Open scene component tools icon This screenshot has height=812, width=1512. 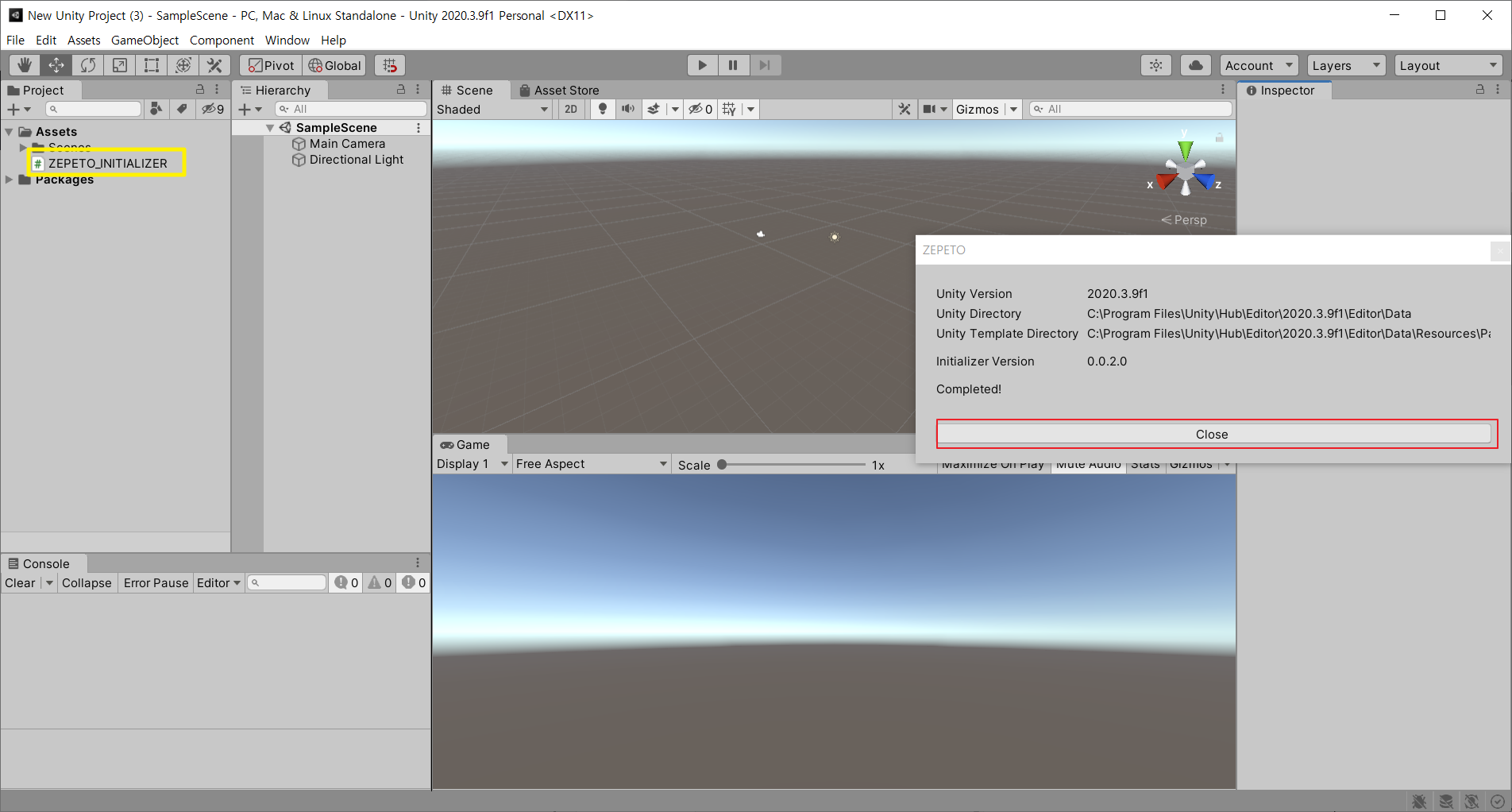point(904,109)
